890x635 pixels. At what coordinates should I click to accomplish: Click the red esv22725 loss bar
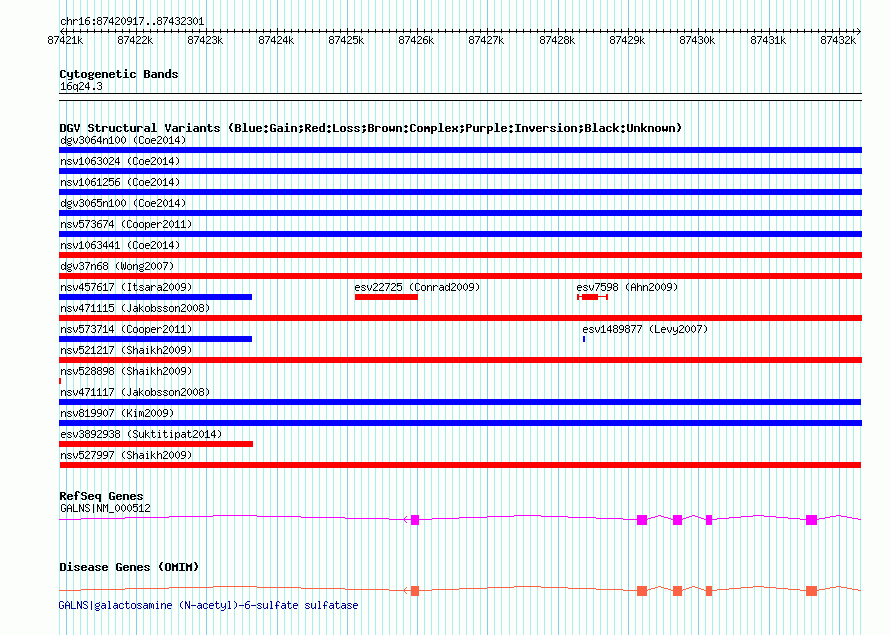tap(387, 297)
